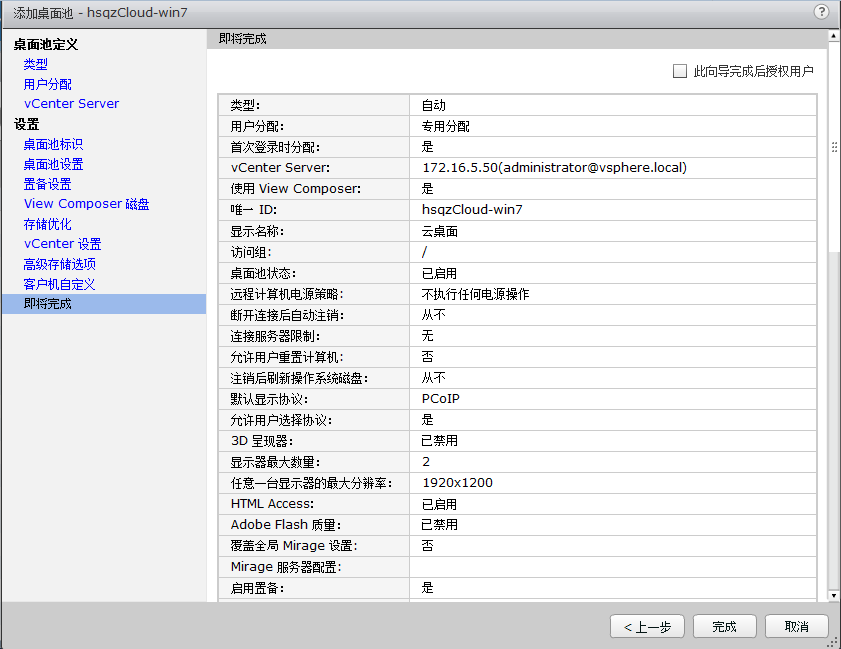Select vCenter 设置 step

click(x=62, y=244)
